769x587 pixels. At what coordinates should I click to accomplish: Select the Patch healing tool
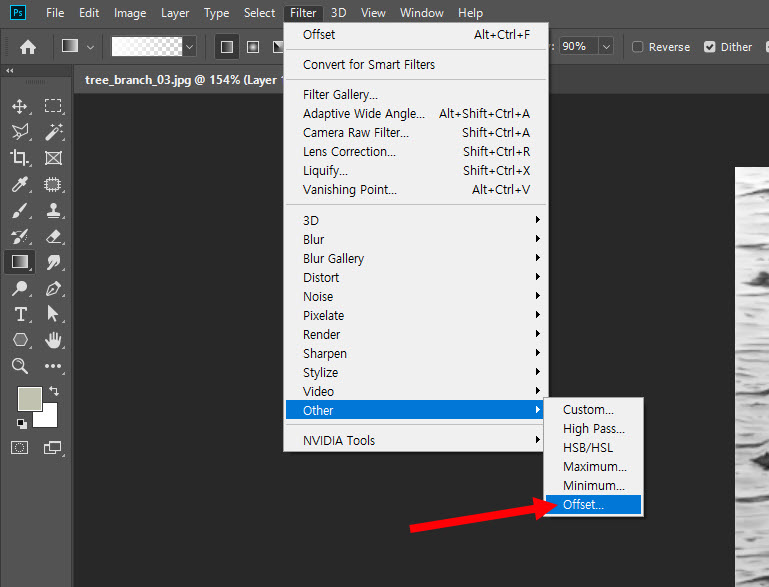[x=53, y=184]
